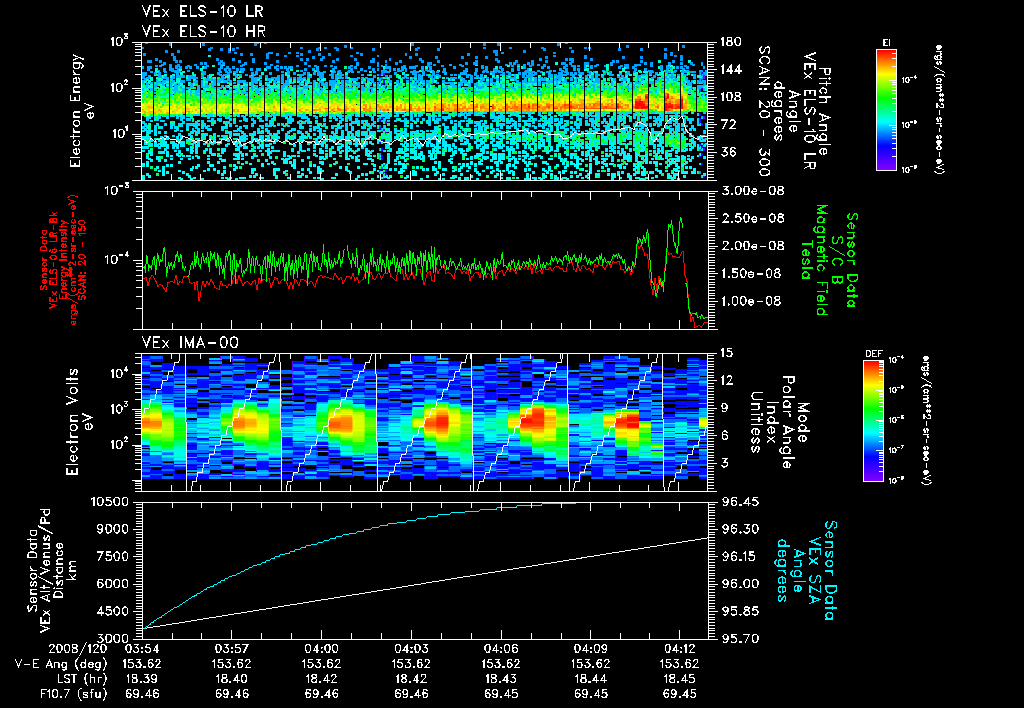Click the time label 04:09
This screenshot has height=708, width=1024.
click(590, 648)
